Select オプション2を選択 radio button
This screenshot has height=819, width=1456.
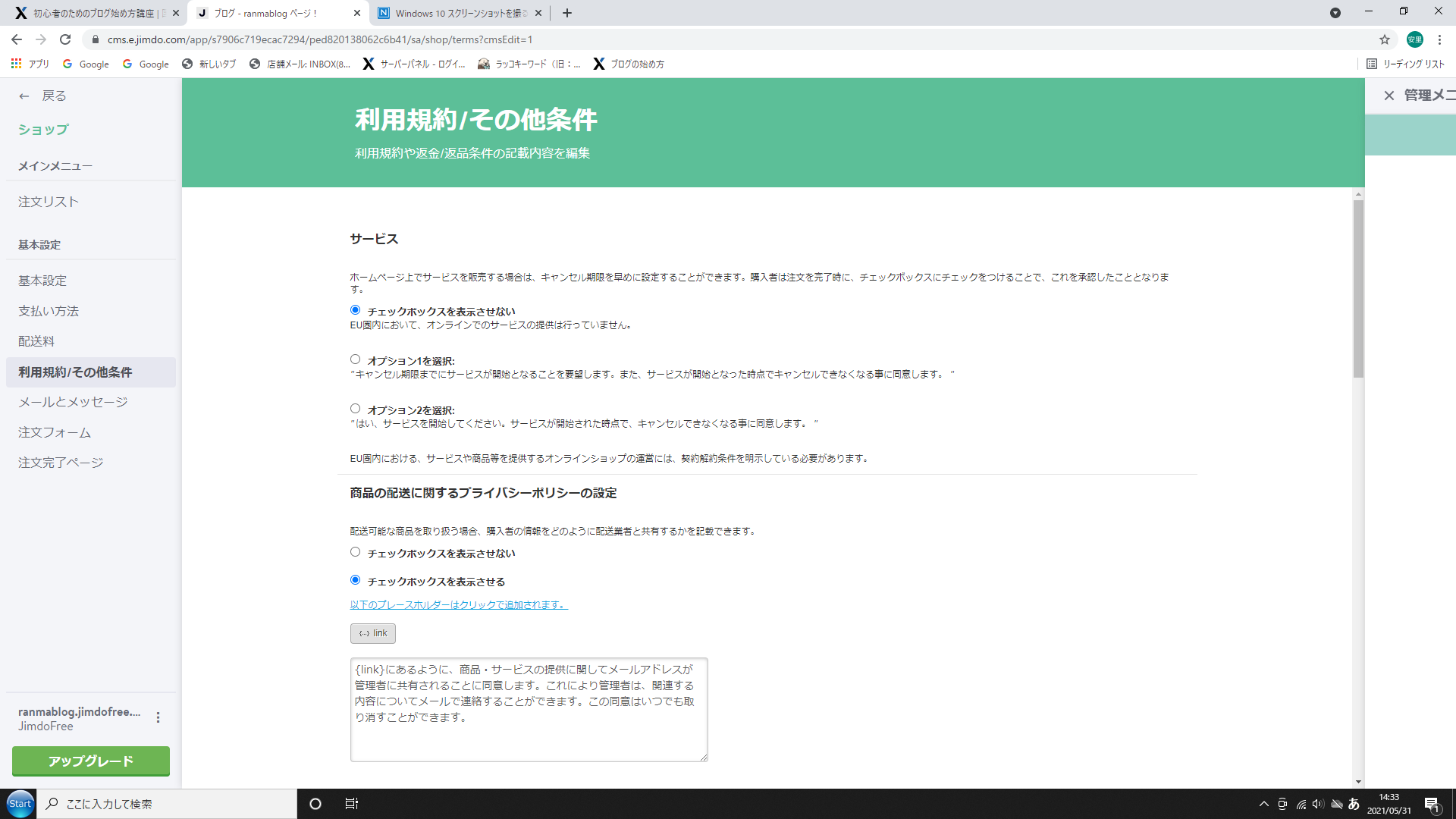click(x=355, y=409)
